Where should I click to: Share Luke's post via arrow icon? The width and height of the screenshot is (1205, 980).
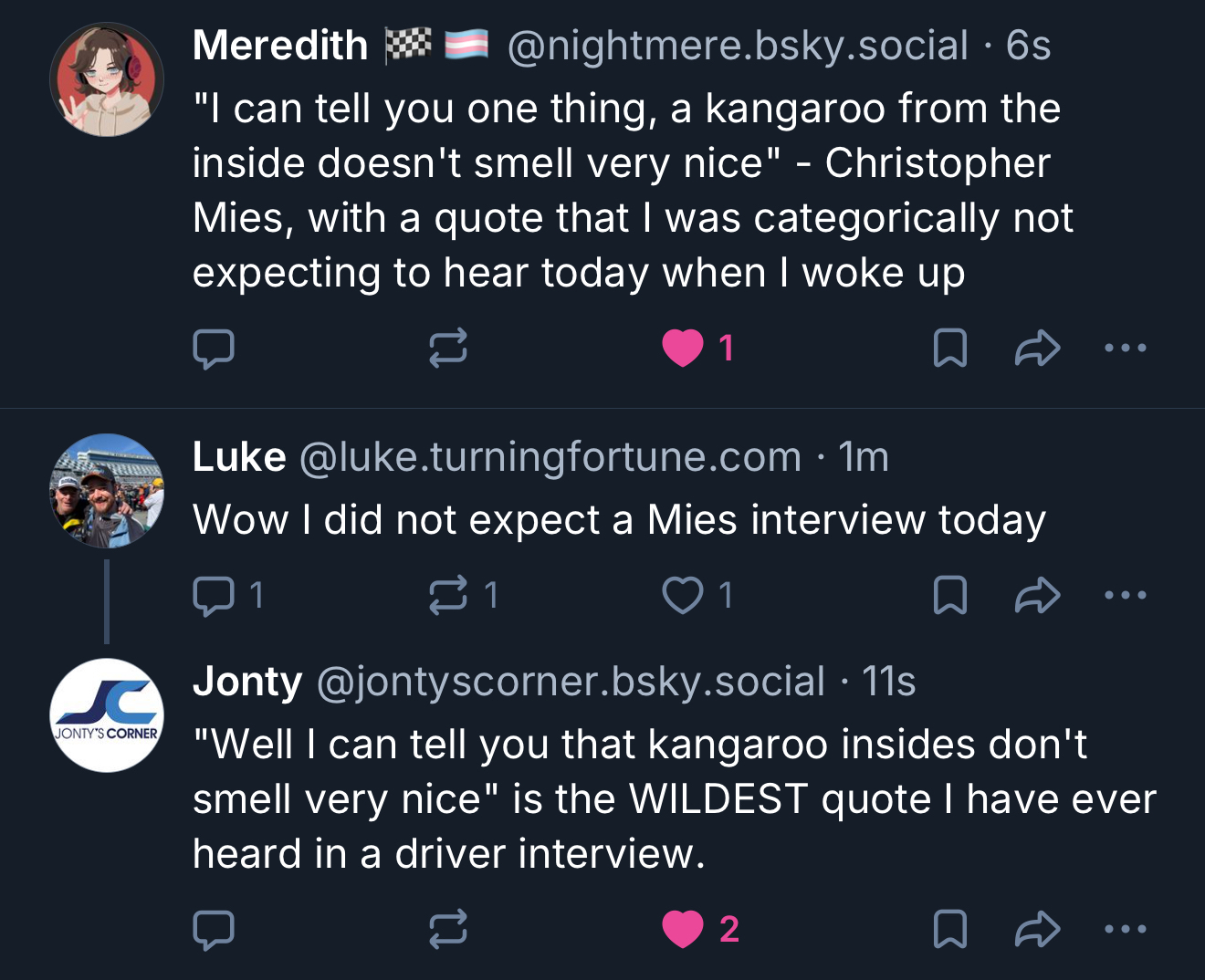point(1037,596)
